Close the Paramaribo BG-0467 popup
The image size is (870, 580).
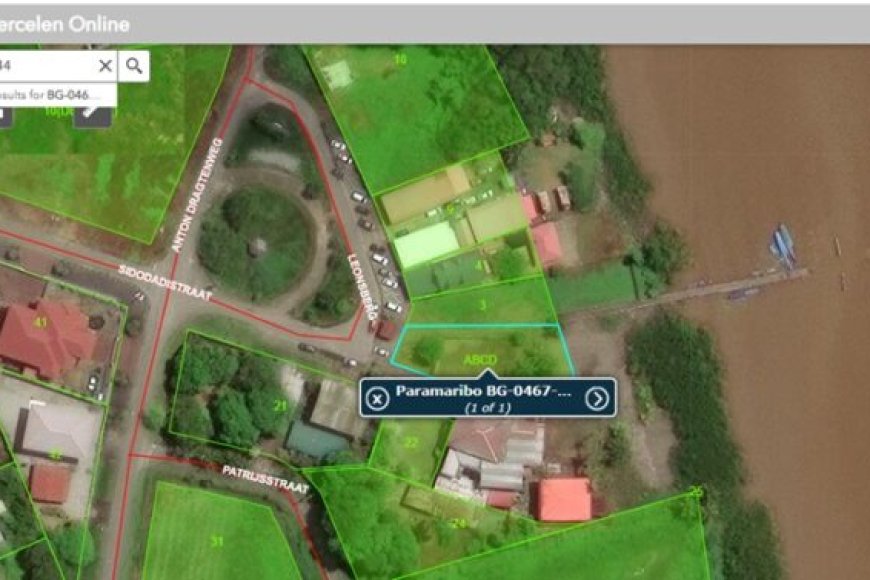coord(377,399)
